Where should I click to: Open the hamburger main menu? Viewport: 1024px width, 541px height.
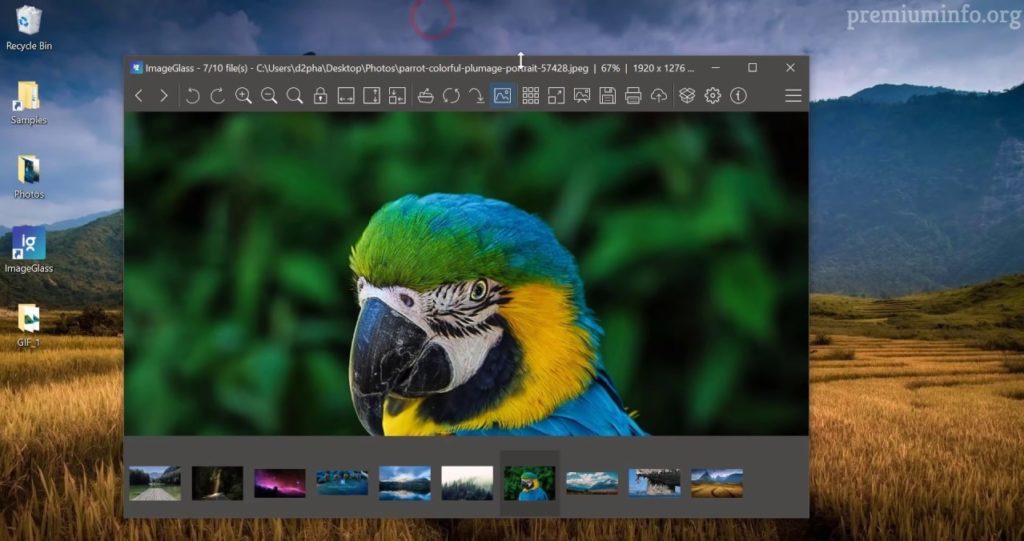coord(793,96)
